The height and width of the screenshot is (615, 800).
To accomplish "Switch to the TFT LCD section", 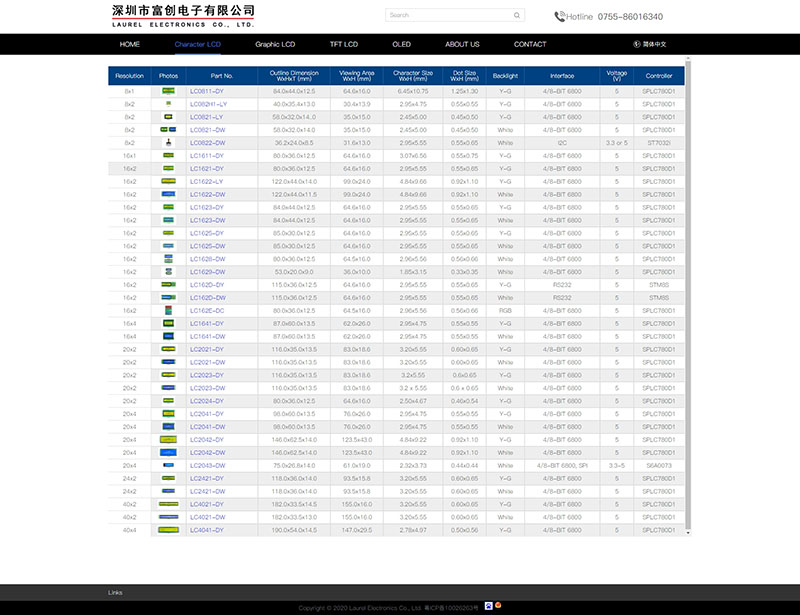I will (344, 45).
